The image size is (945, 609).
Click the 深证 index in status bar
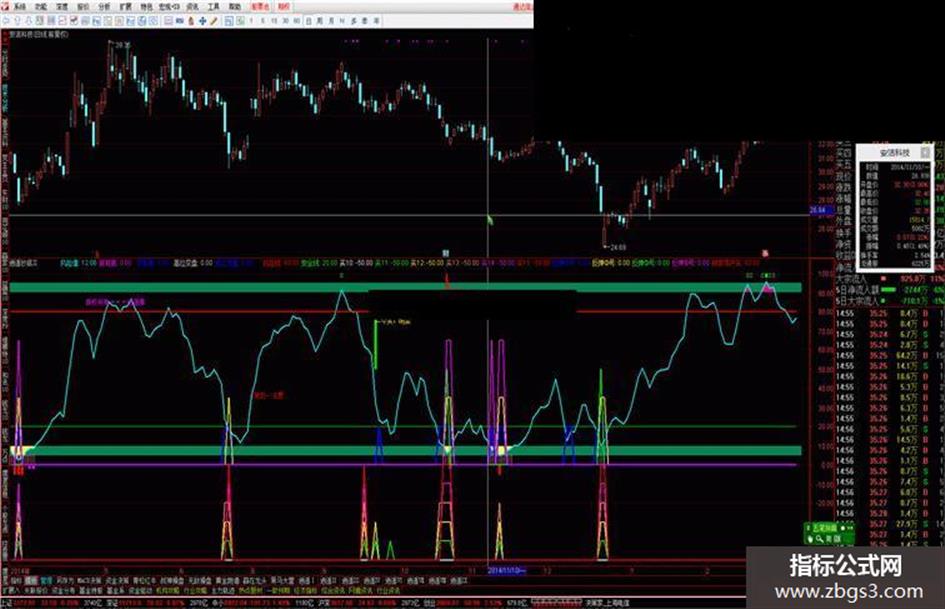click(x=111, y=602)
